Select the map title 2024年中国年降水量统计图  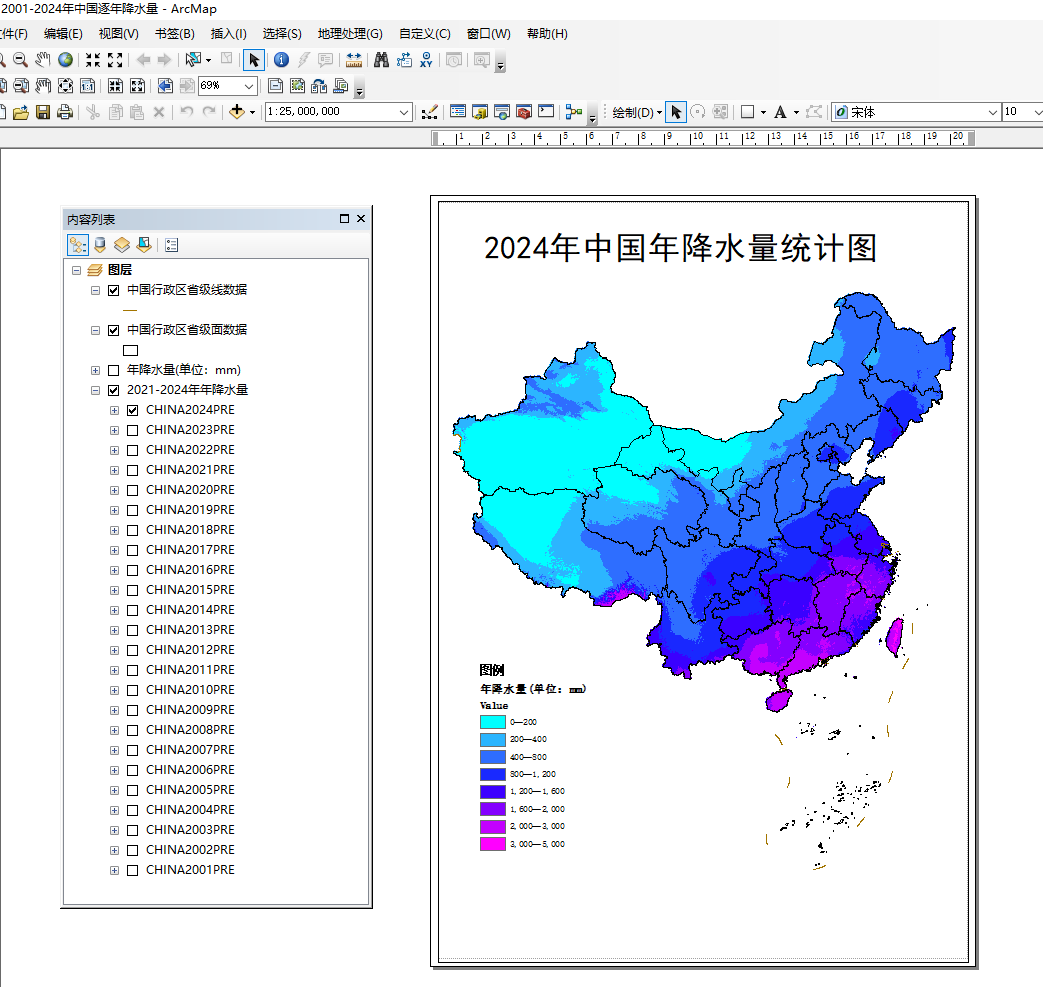click(x=680, y=248)
